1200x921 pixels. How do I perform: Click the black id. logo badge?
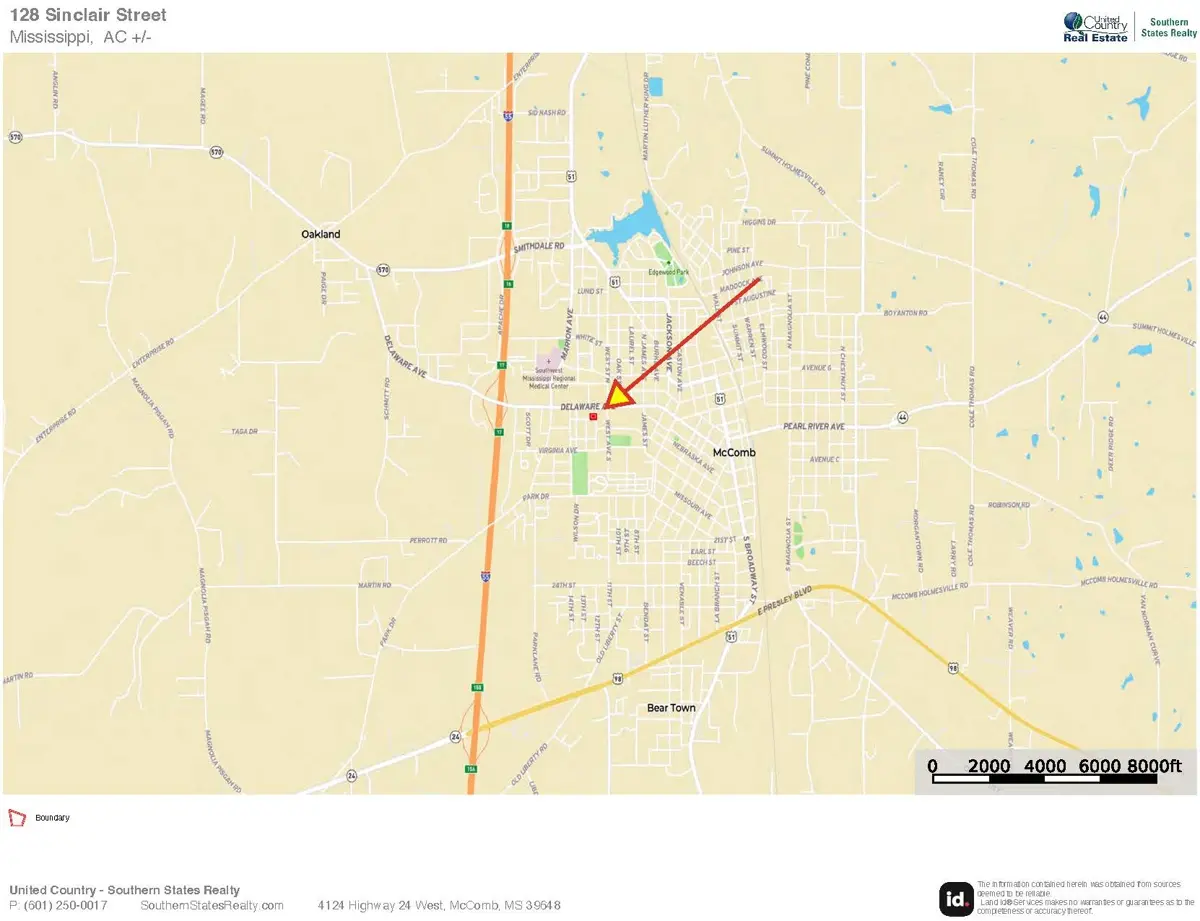tap(955, 898)
